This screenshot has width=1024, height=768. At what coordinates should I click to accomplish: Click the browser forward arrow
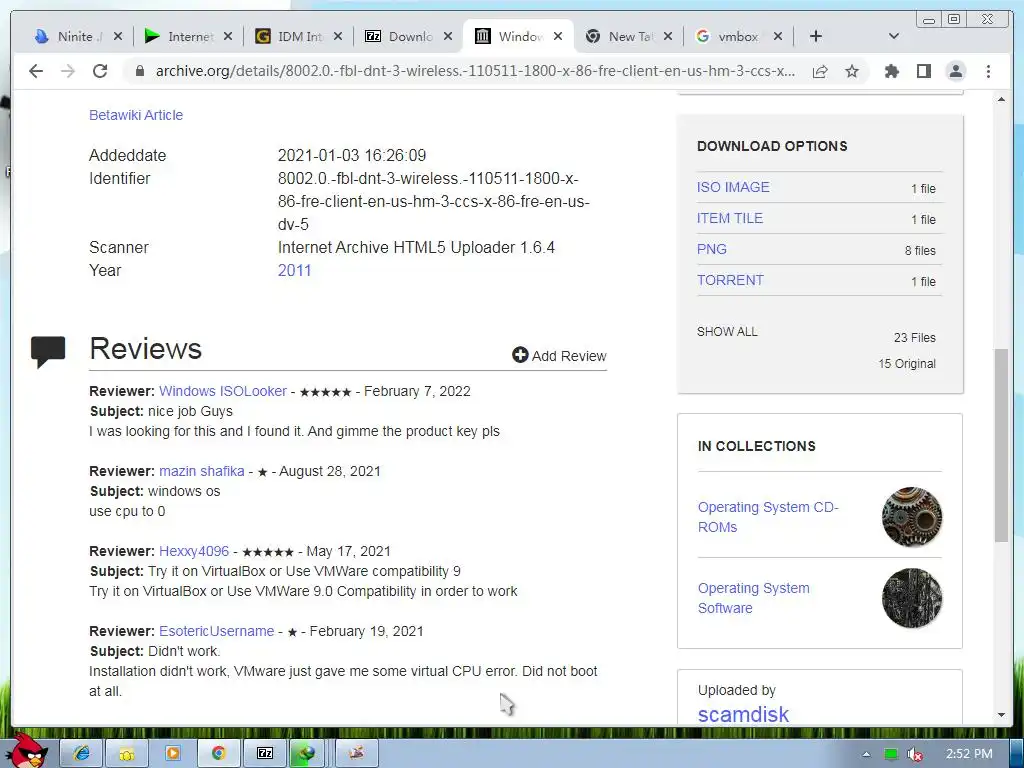pyautogui.click(x=68, y=71)
